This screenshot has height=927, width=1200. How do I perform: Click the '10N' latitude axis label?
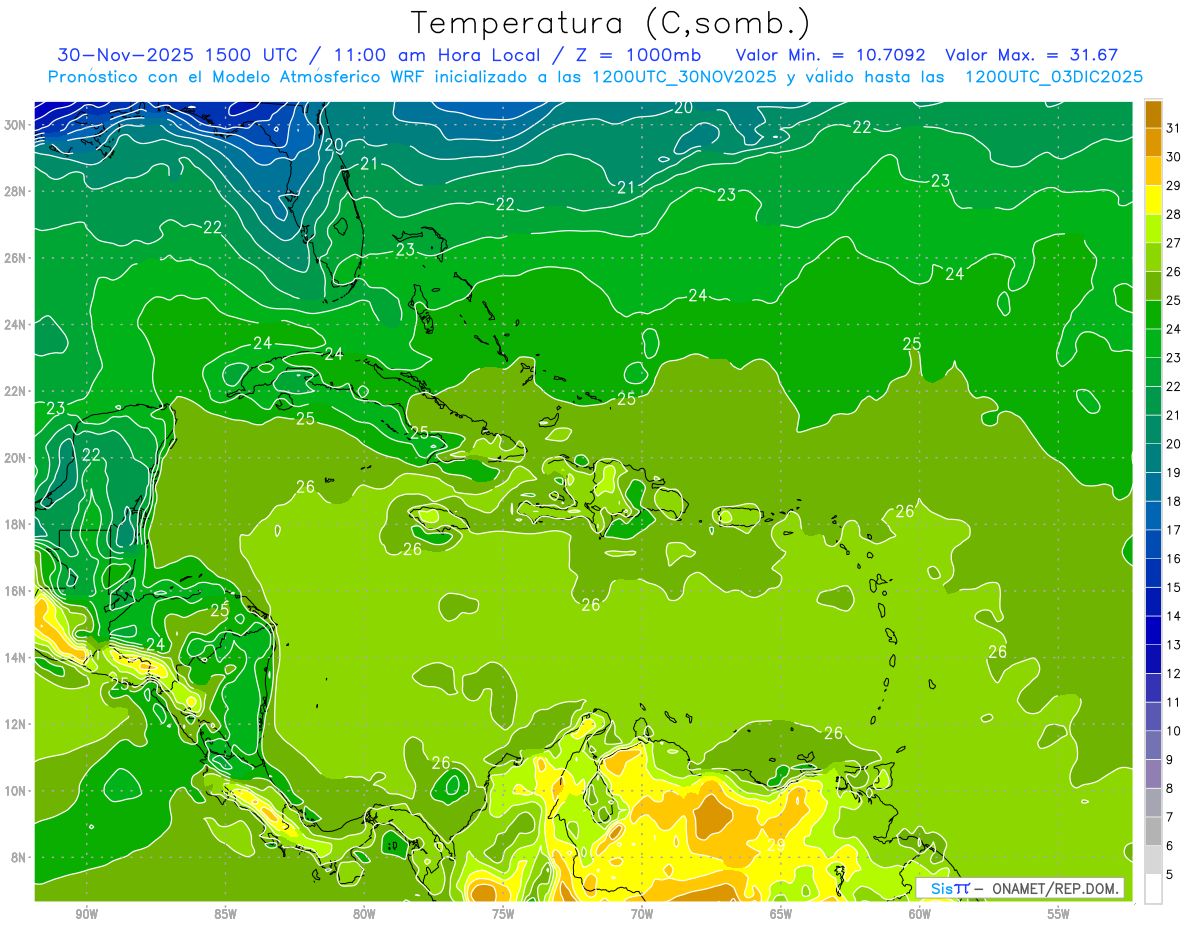tap(16, 790)
